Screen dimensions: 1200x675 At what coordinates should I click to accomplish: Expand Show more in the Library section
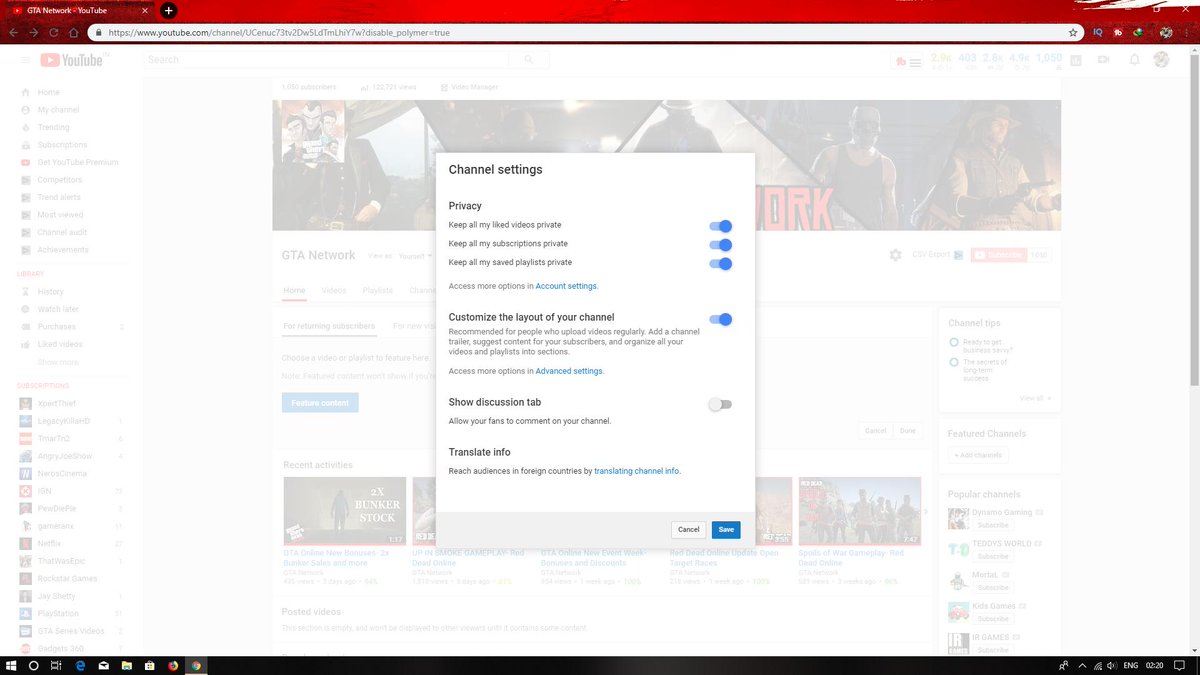coord(58,362)
